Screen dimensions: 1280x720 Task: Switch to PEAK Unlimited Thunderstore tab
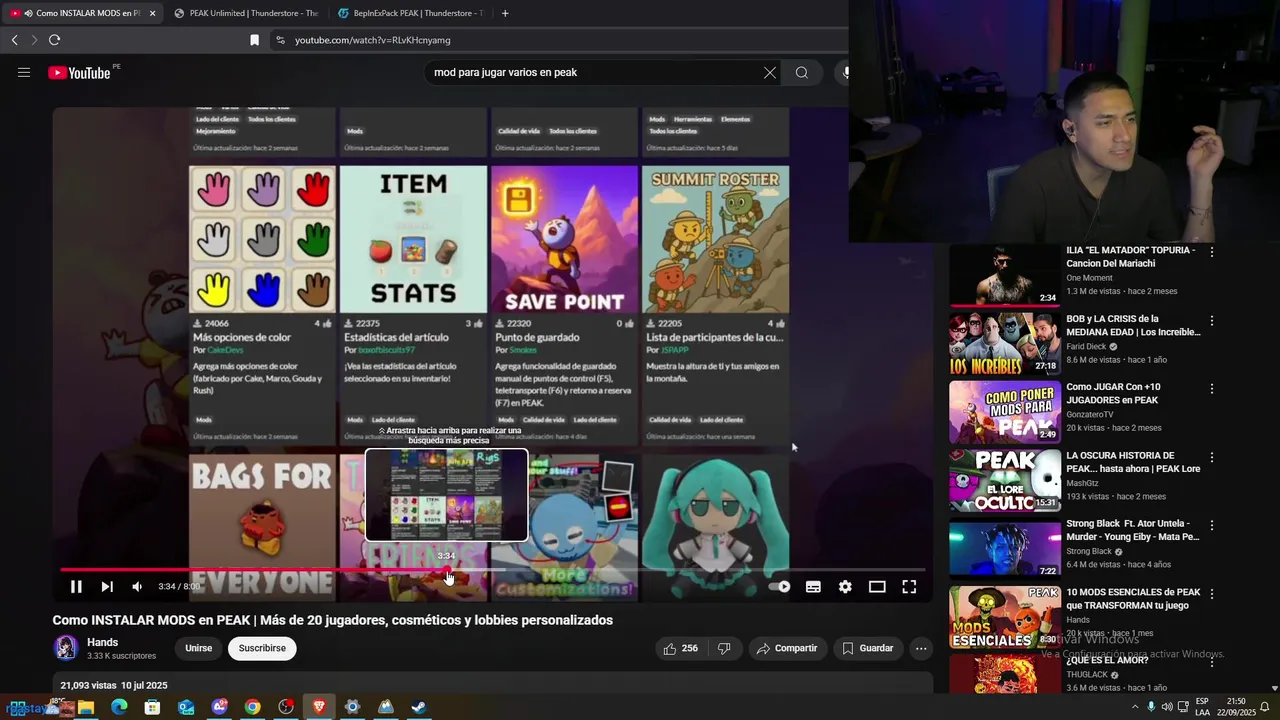click(x=245, y=13)
